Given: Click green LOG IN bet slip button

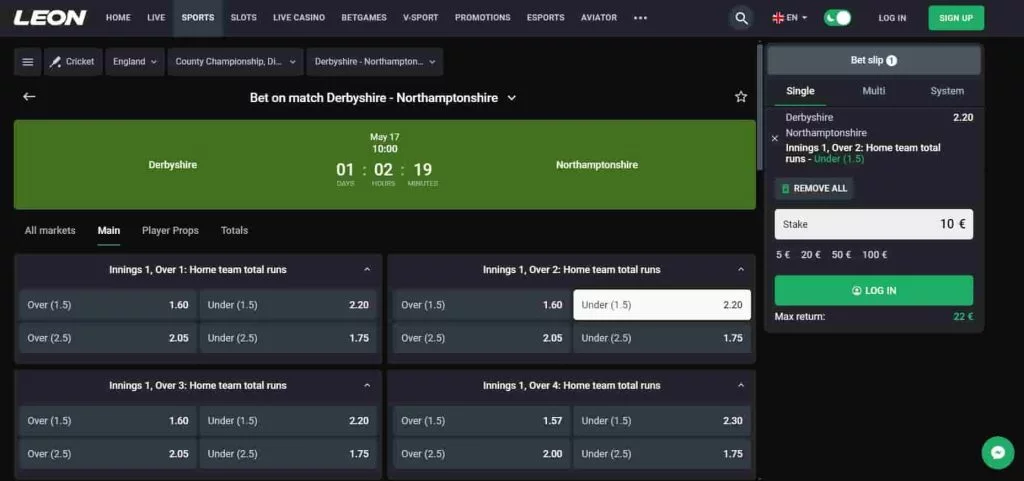Looking at the screenshot, I should [874, 290].
